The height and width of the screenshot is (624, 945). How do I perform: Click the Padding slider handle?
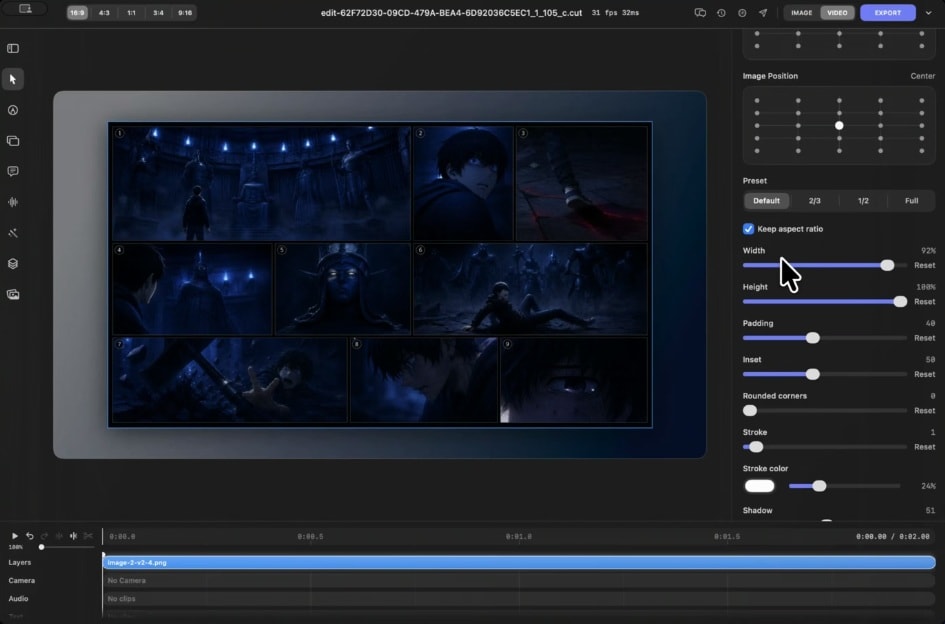pos(812,338)
